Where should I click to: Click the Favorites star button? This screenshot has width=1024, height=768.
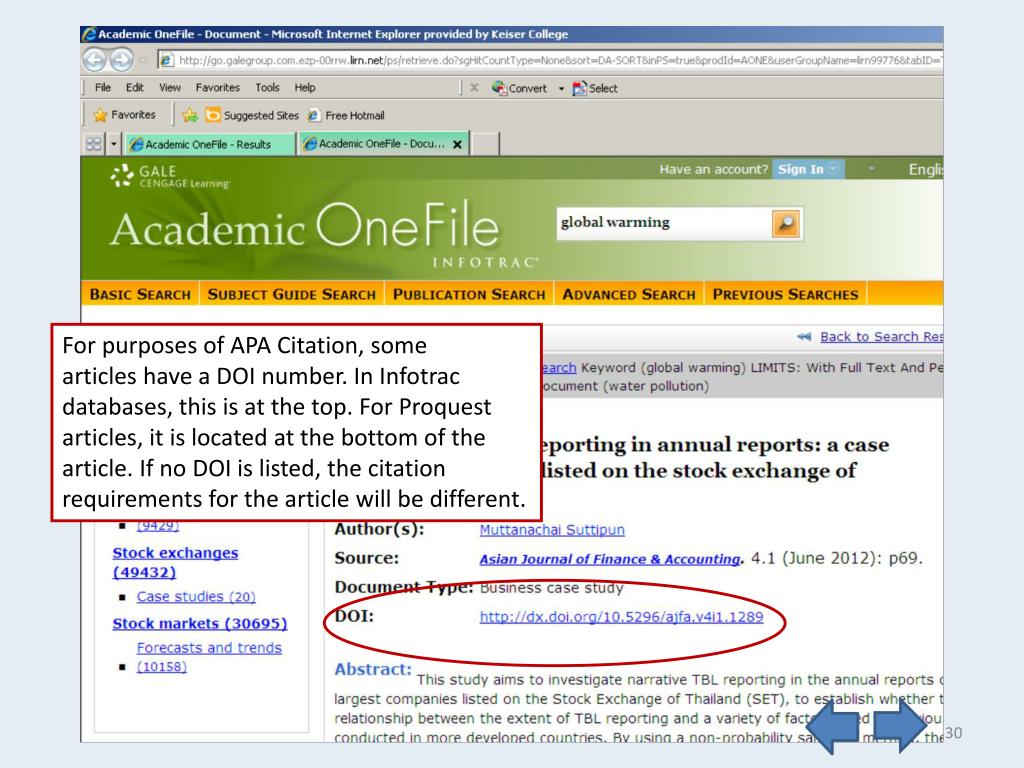point(124,115)
